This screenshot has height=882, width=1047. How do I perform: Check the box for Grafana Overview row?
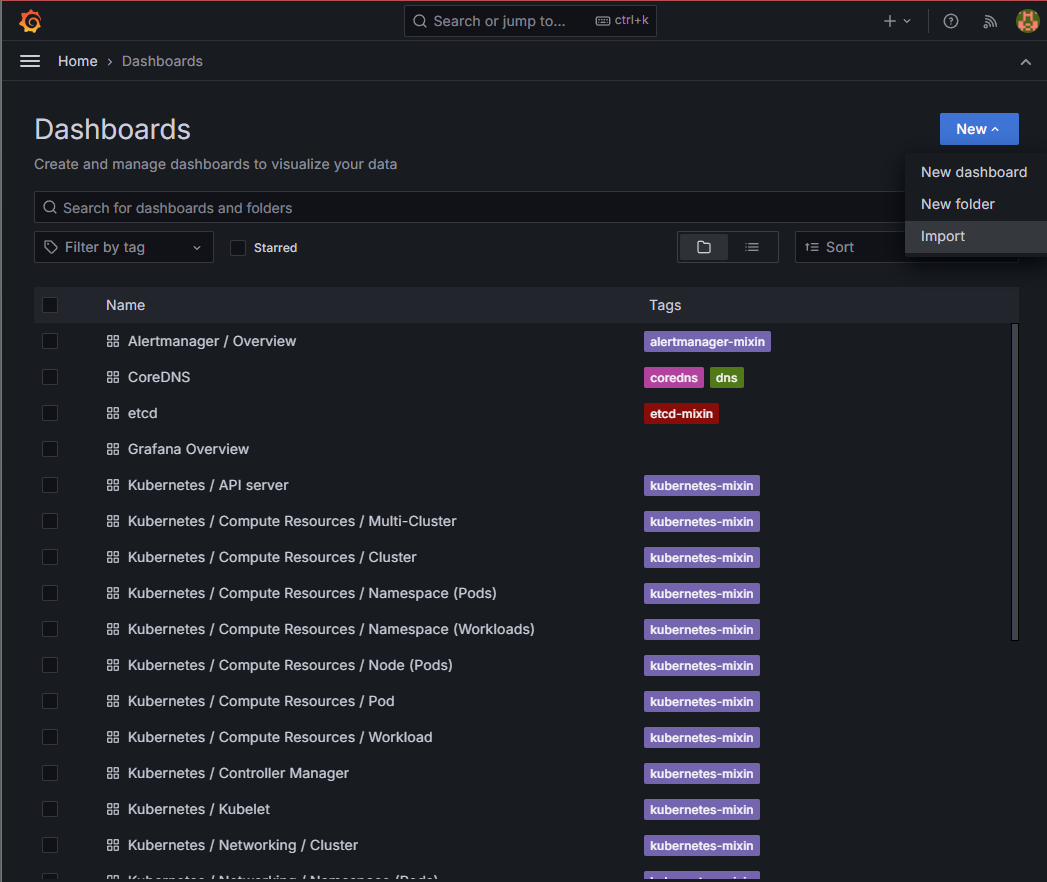coord(50,449)
